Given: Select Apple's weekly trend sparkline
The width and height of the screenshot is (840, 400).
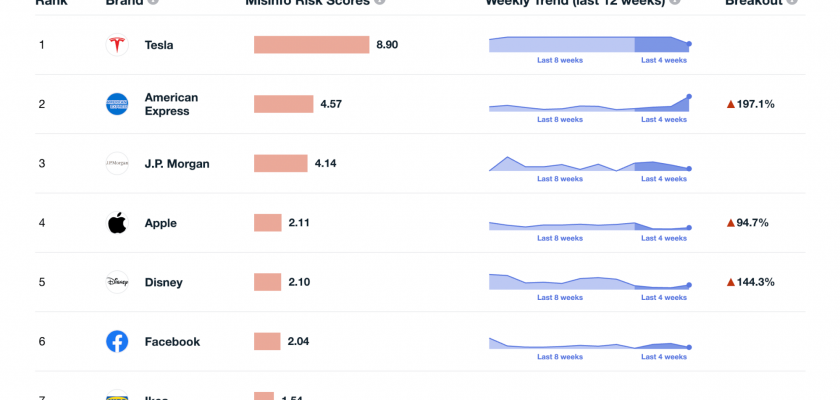Looking at the screenshot, I should coord(589,225).
